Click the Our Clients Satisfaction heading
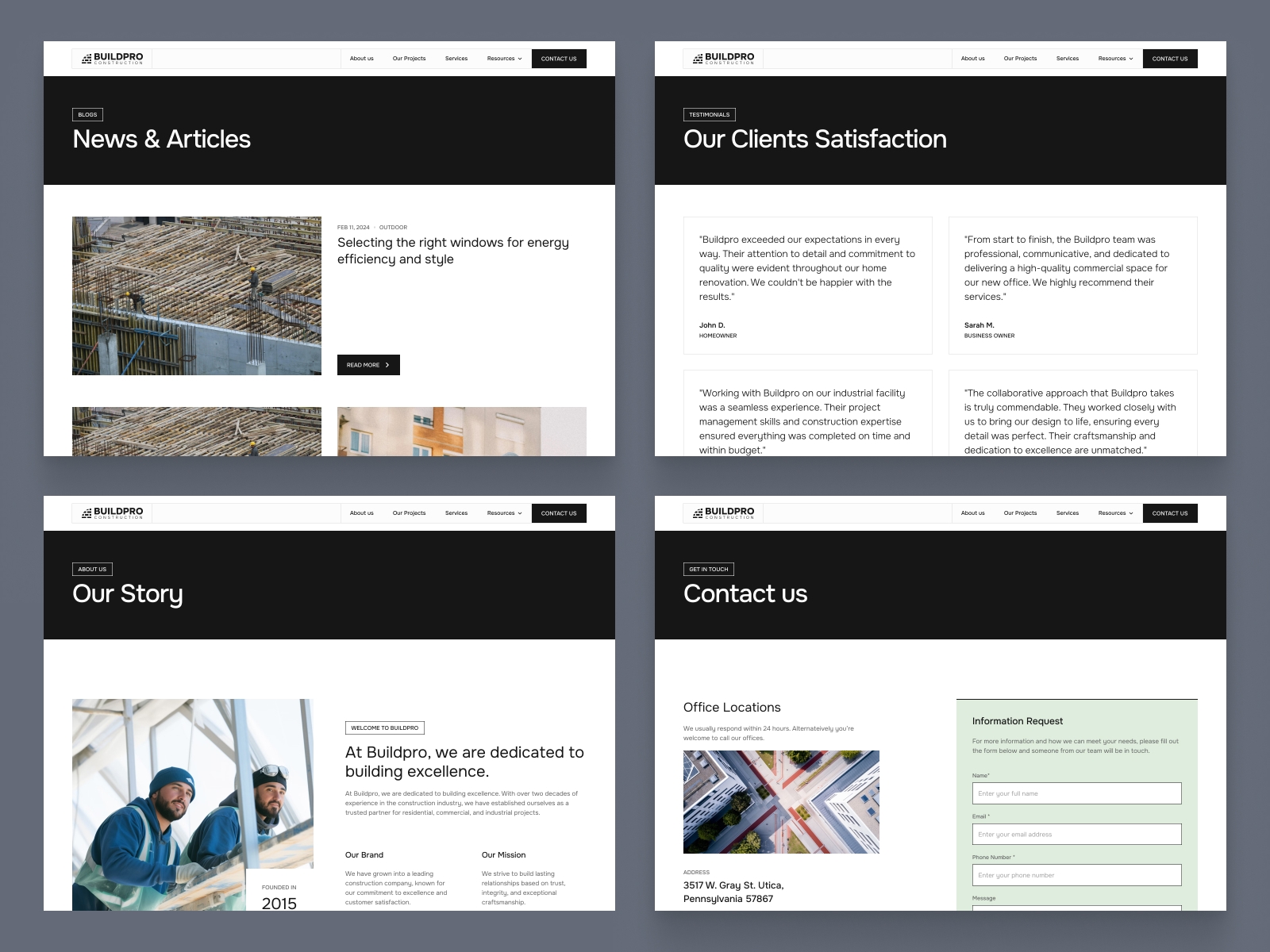 click(815, 140)
